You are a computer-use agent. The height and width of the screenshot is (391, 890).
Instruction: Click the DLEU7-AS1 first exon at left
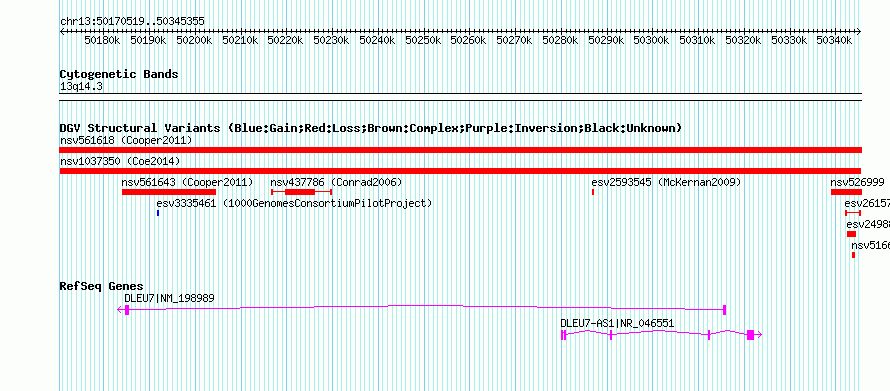coord(563,335)
